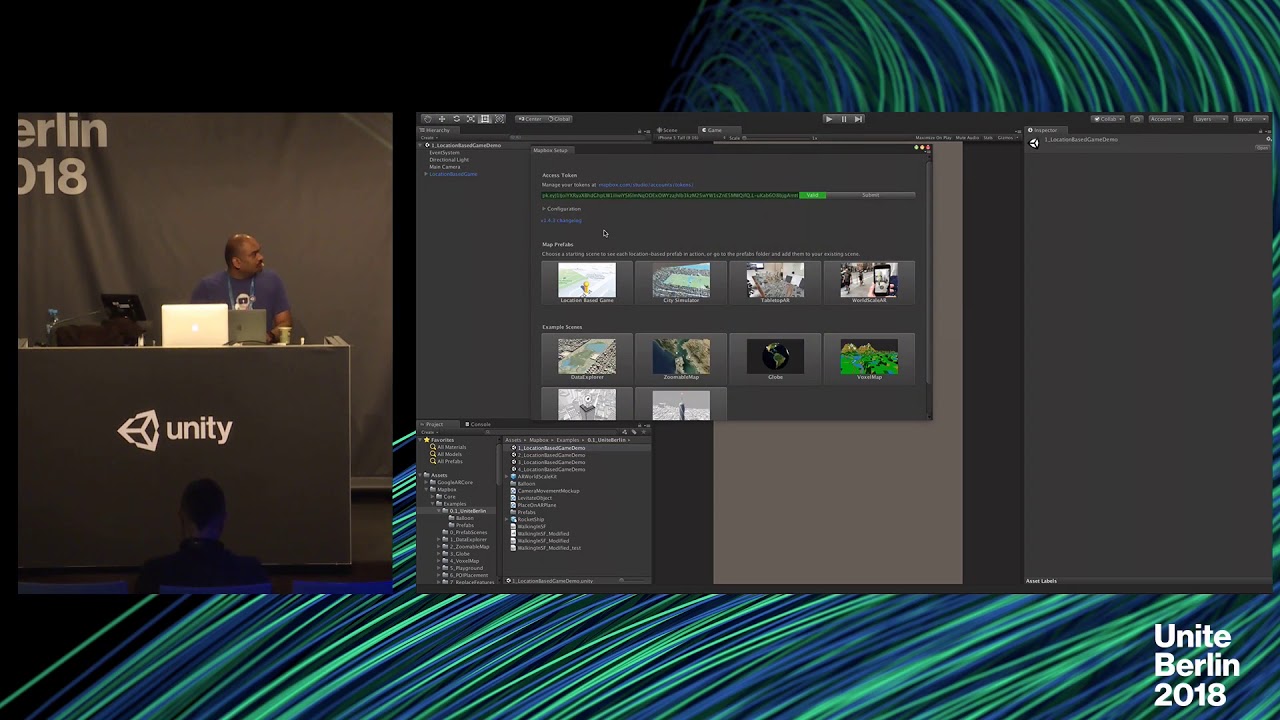Image resolution: width=1280 pixels, height=720 pixels.
Task: Open the WorldScaleAR prefab thumbnail
Action: (x=869, y=283)
